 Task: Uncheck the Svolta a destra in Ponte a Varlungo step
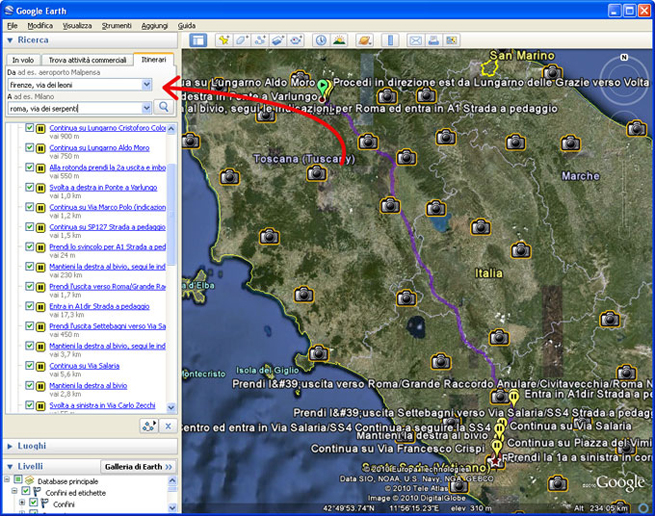point(29,187)
